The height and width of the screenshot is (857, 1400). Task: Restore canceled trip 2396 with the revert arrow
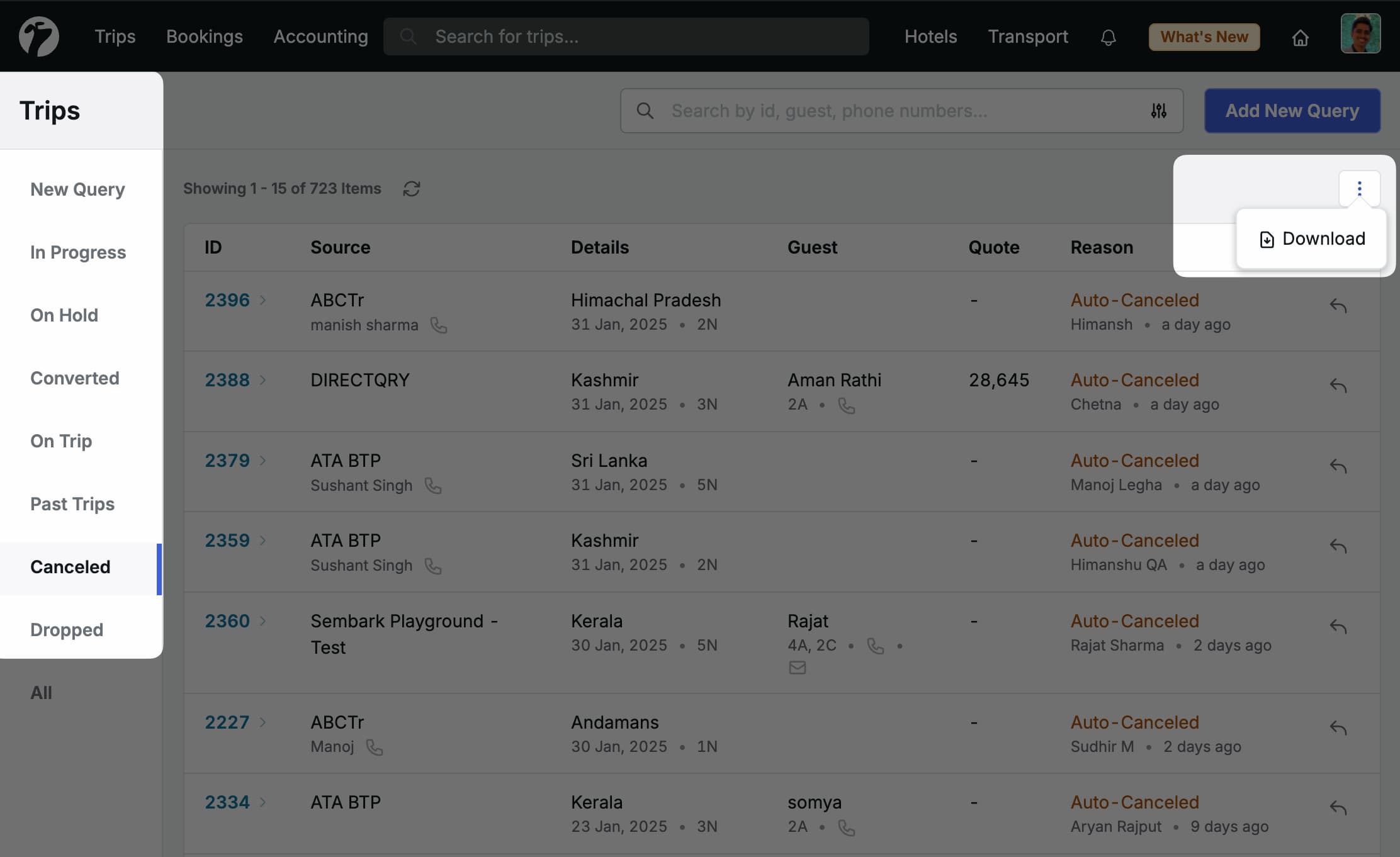(1340, 306)
